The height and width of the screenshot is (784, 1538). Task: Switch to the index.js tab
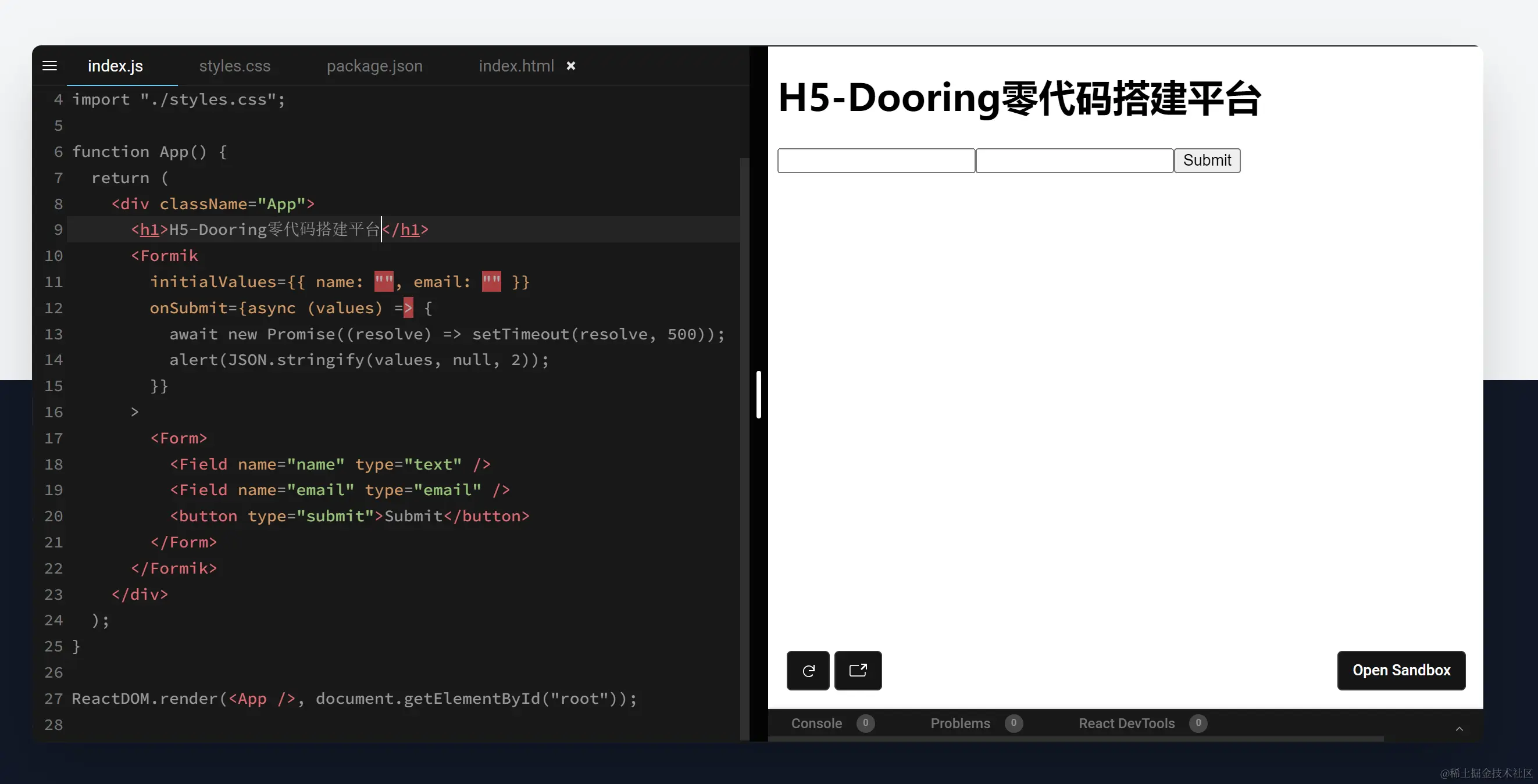[115, 66]
